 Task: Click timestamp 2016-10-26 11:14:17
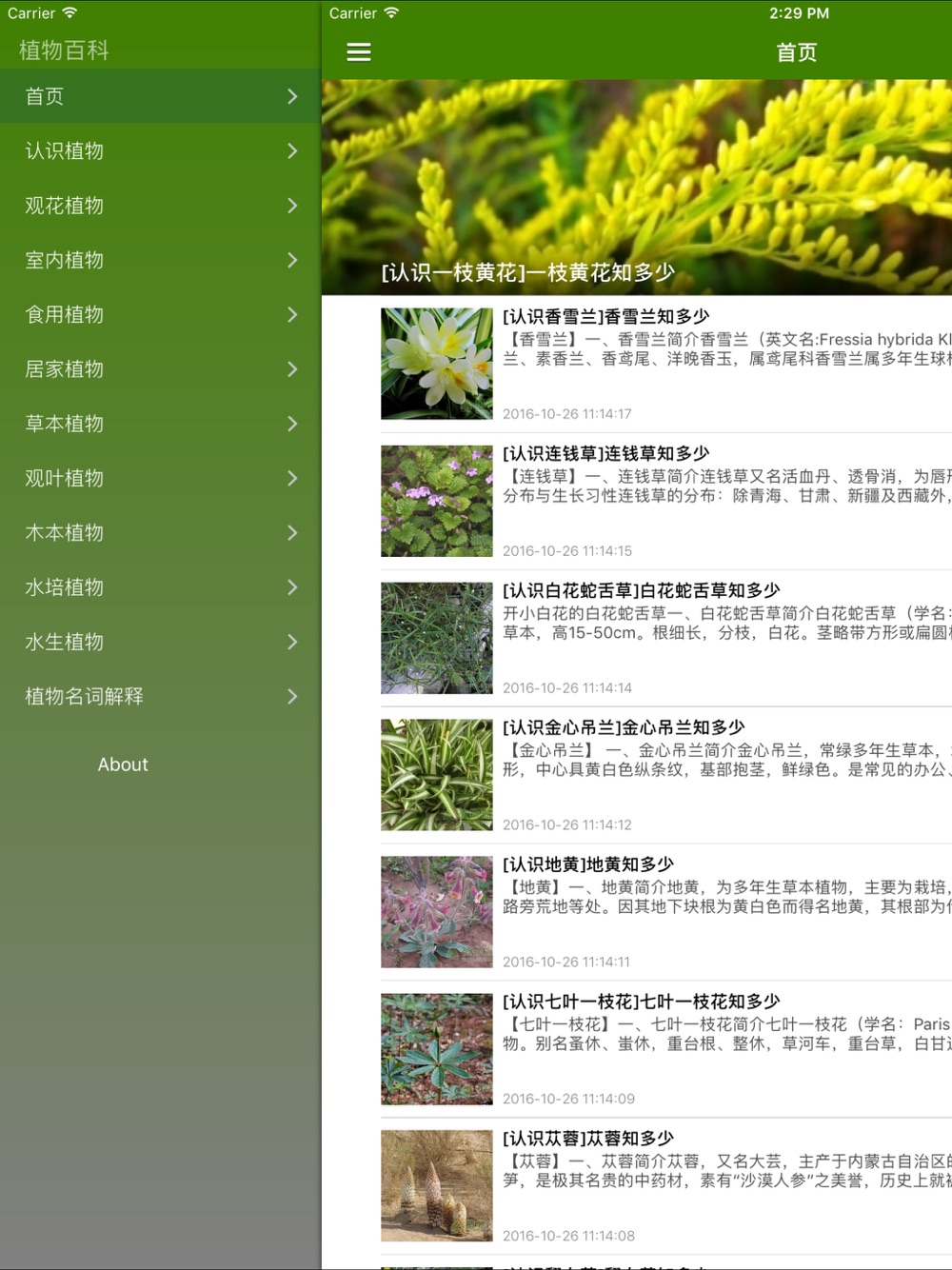tap(567, 414)
